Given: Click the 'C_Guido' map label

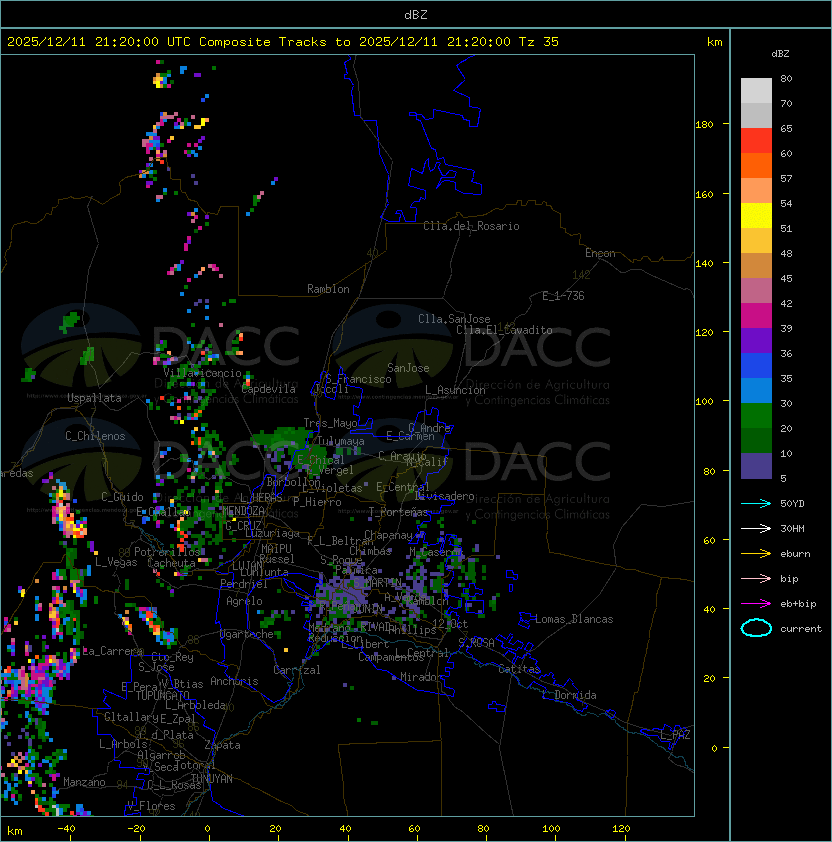Looking at the screenshot, I should [122, 497].
